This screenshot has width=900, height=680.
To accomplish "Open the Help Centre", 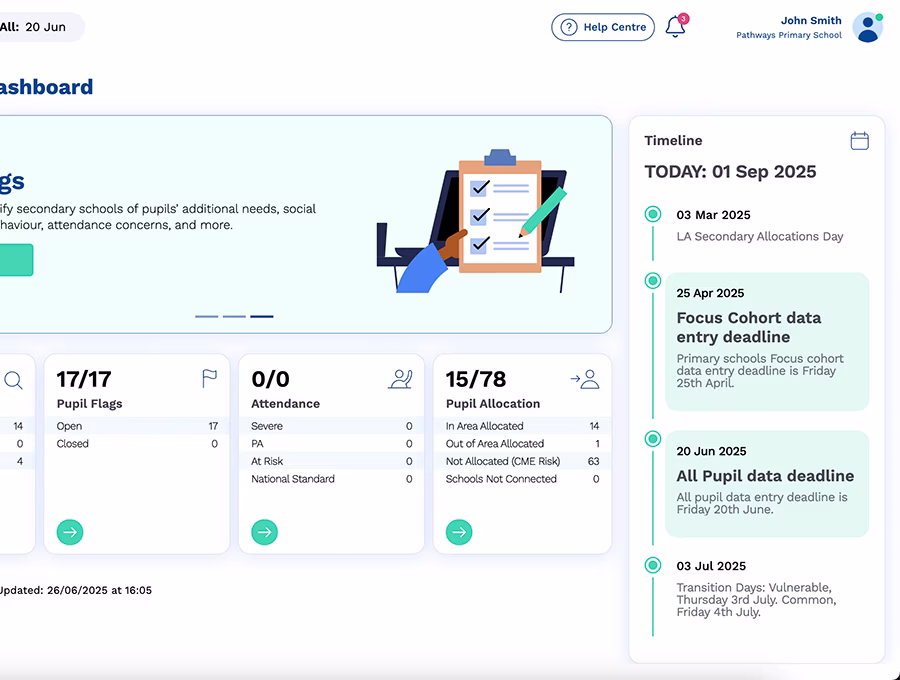I will pos(603,28).
